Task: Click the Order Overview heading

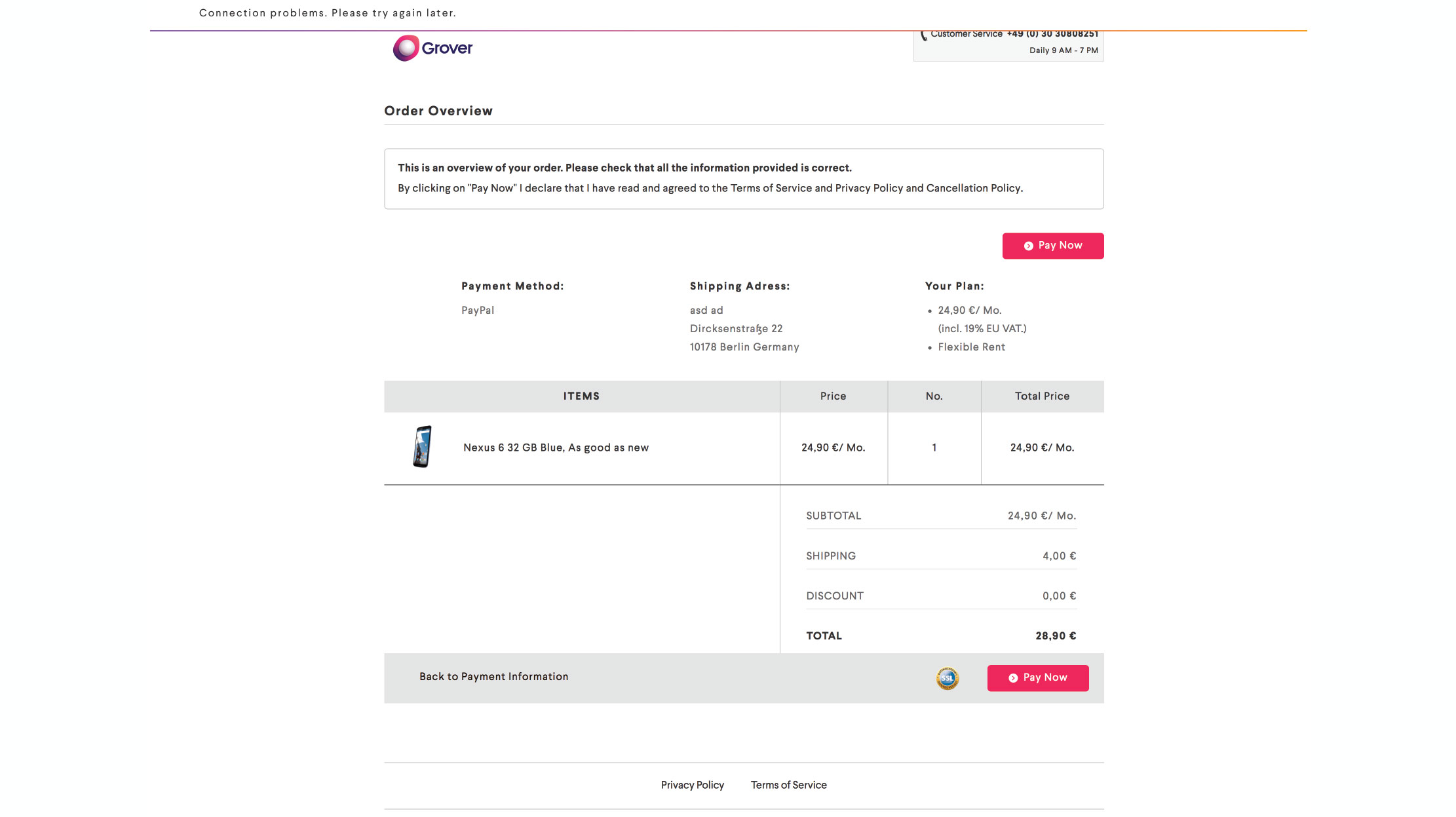Action: pos(438,111)
